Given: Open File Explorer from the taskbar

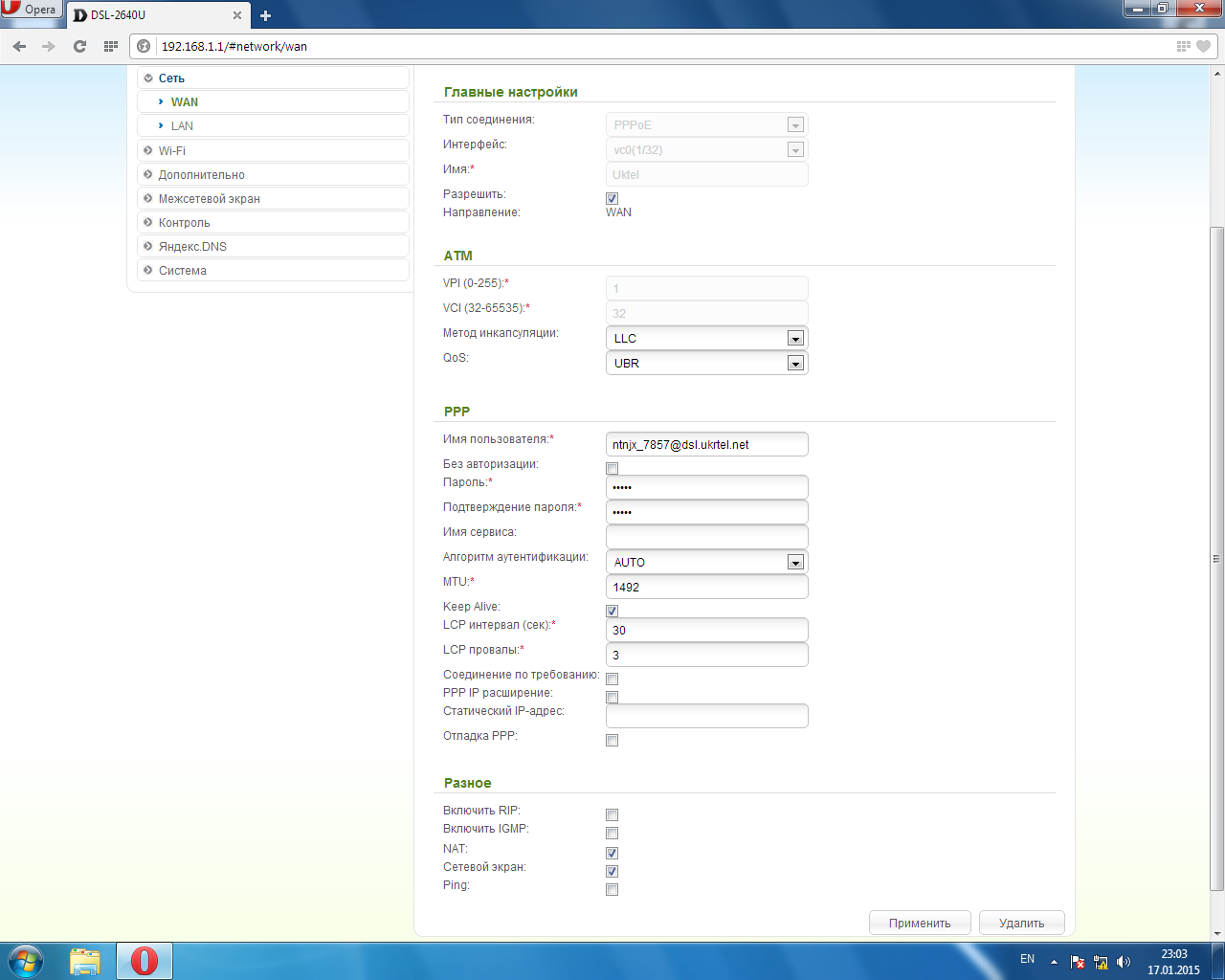Looking at the screenshot, I should [85, 960].
